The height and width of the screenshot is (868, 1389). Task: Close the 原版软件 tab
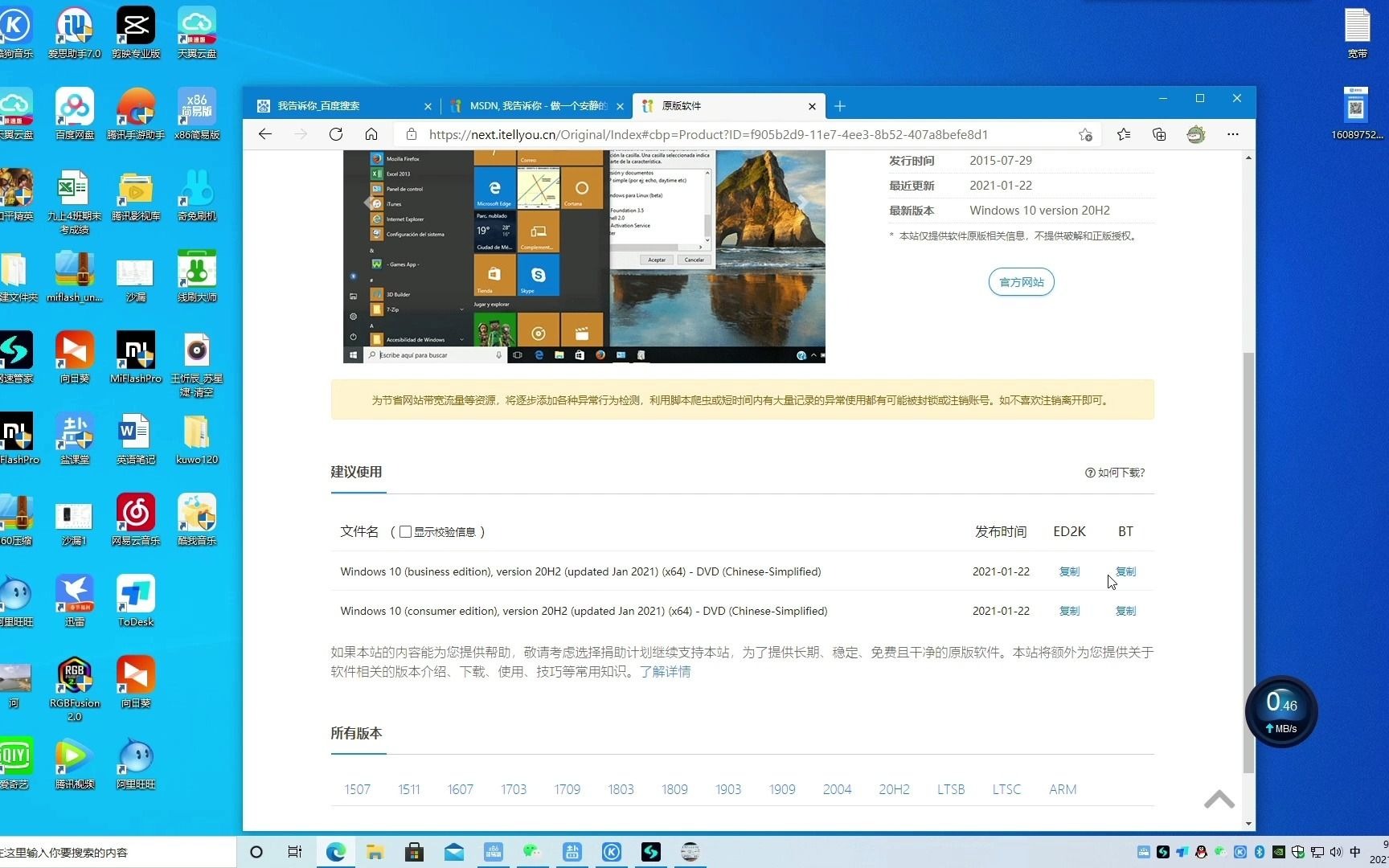pyautogui.click(x=812, y=106)
